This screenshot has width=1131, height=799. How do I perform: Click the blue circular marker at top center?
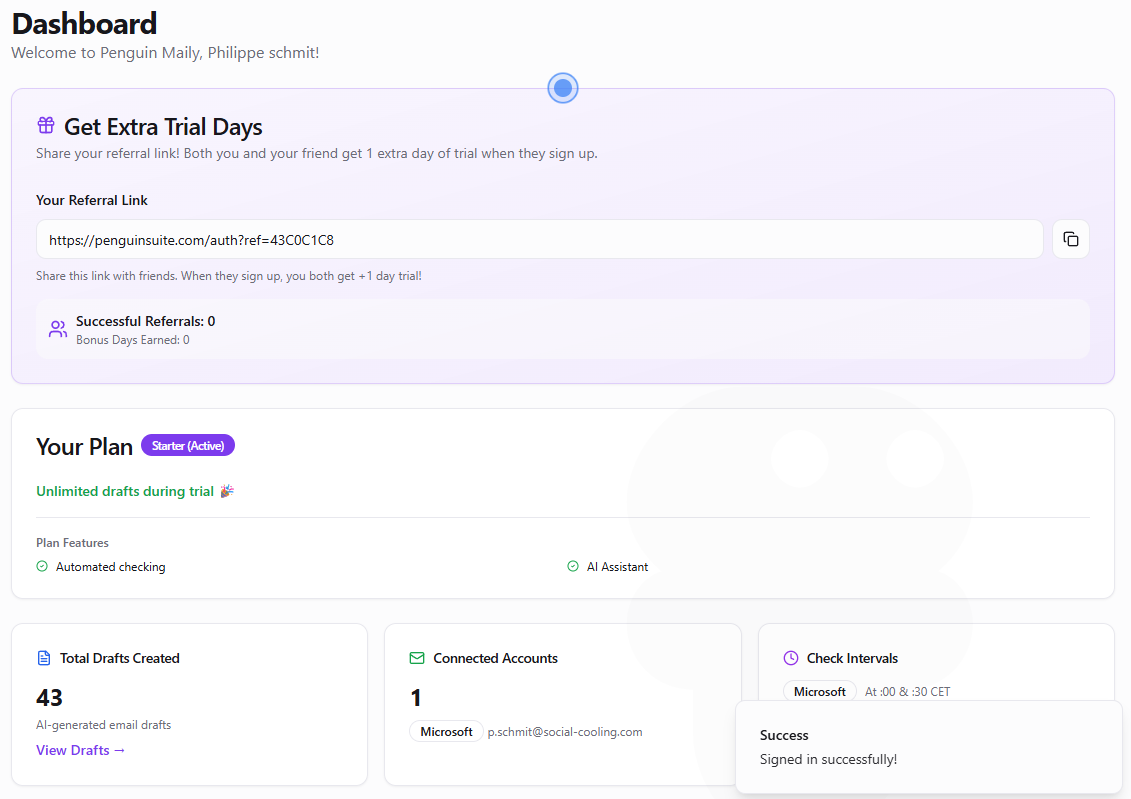(563, 88)
